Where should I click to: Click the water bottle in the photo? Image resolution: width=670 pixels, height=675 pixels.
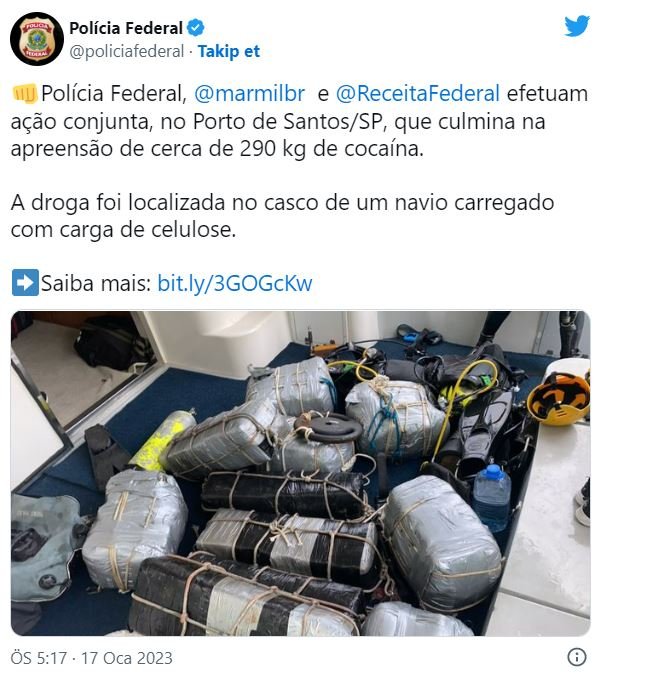492,496
